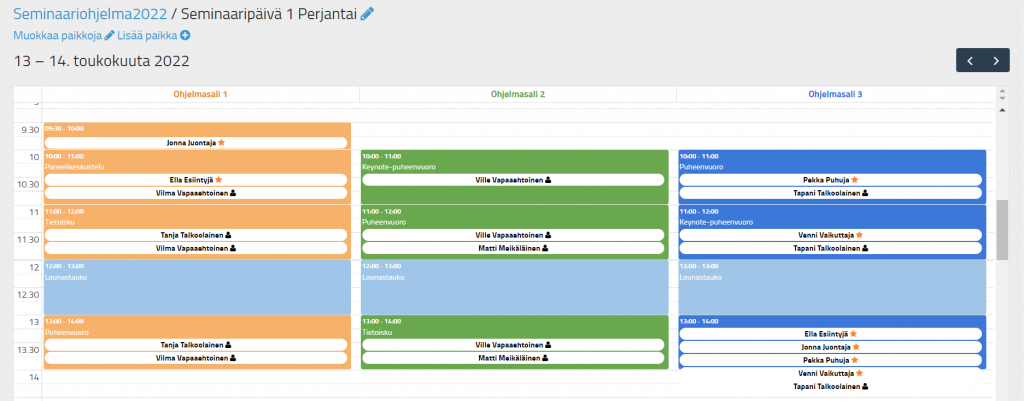This screenshot has height=401, width=1024.
Task: Click the pencil icon next to Muokkaa paikkoja
Action: (110, 36)
